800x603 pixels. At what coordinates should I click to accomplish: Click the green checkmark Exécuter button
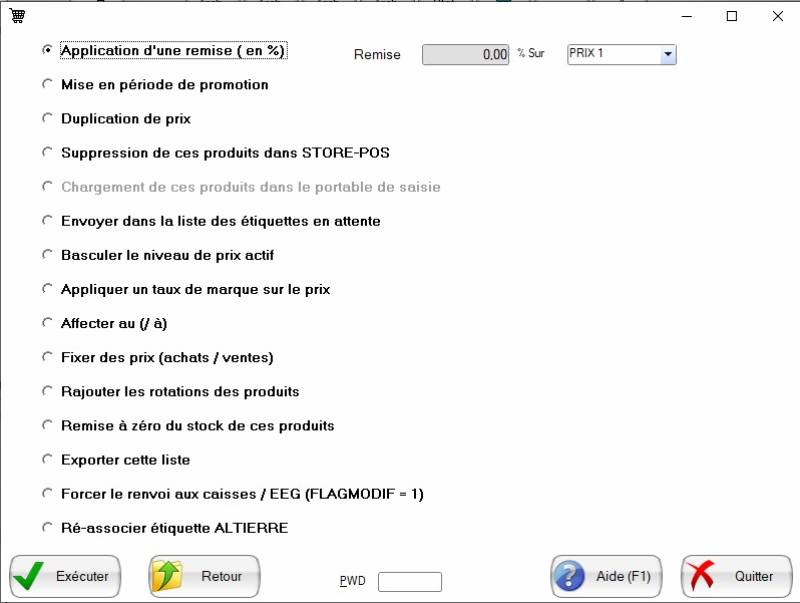pyautogui.click(x=65, y=576)
